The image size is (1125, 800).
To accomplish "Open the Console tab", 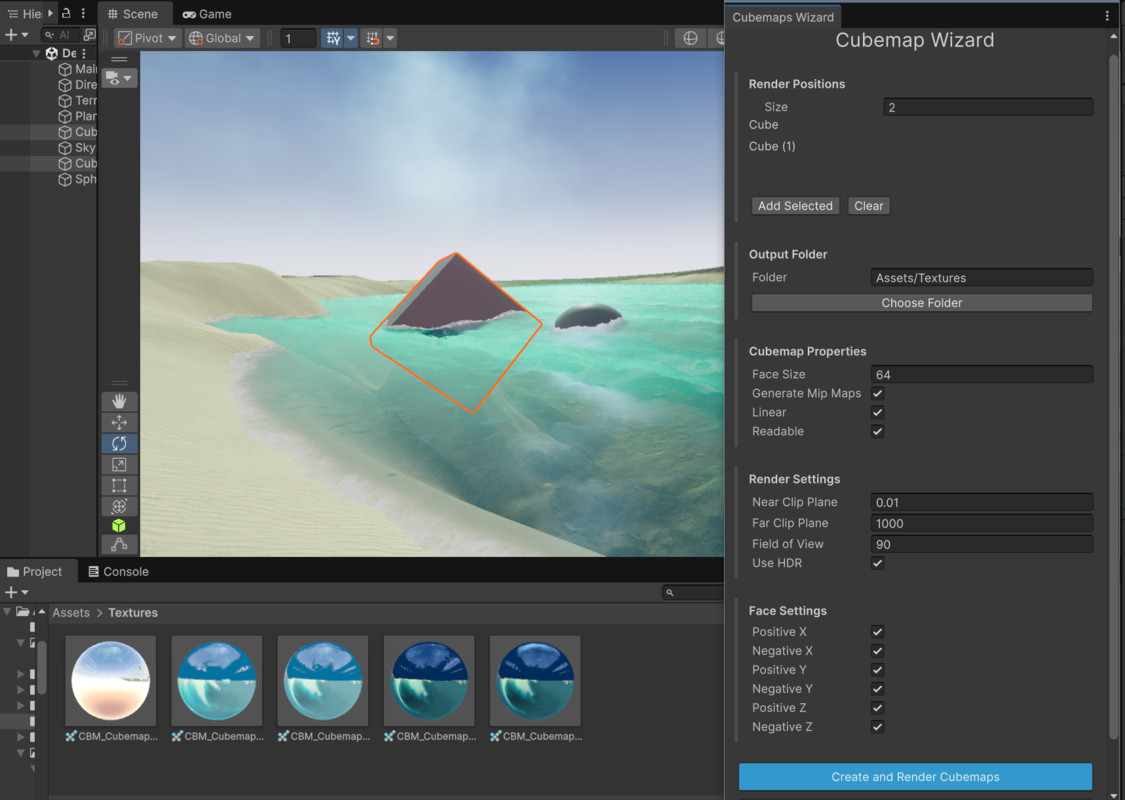I will click(x=118, y=572).
